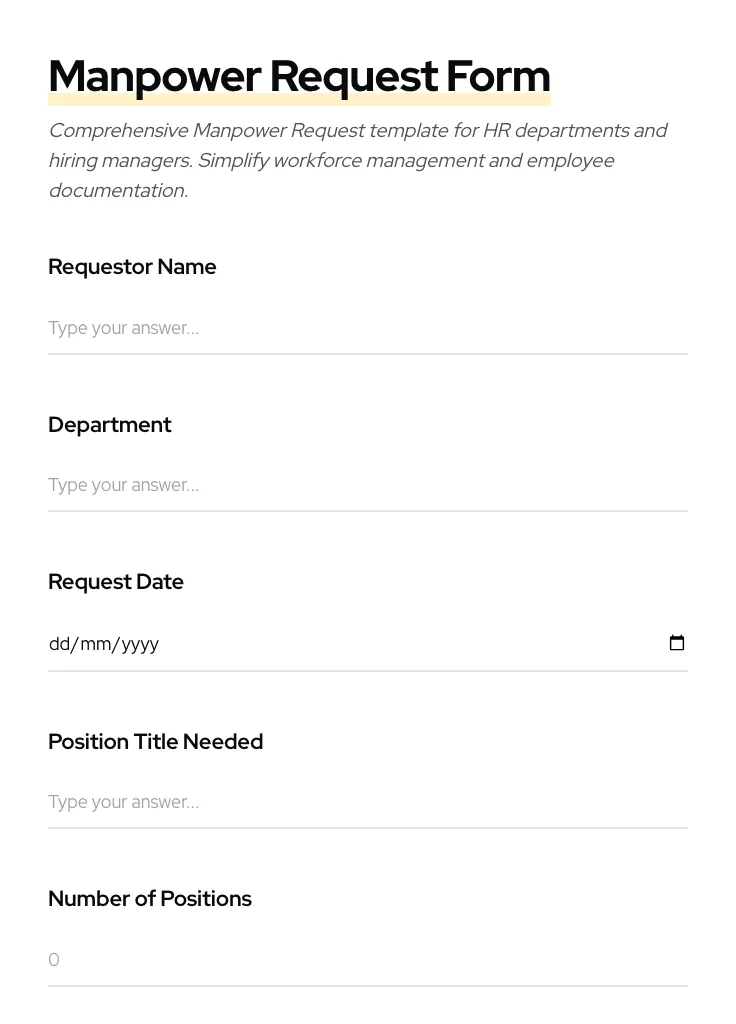Select the form description paragraph

[x=358, y=160]
